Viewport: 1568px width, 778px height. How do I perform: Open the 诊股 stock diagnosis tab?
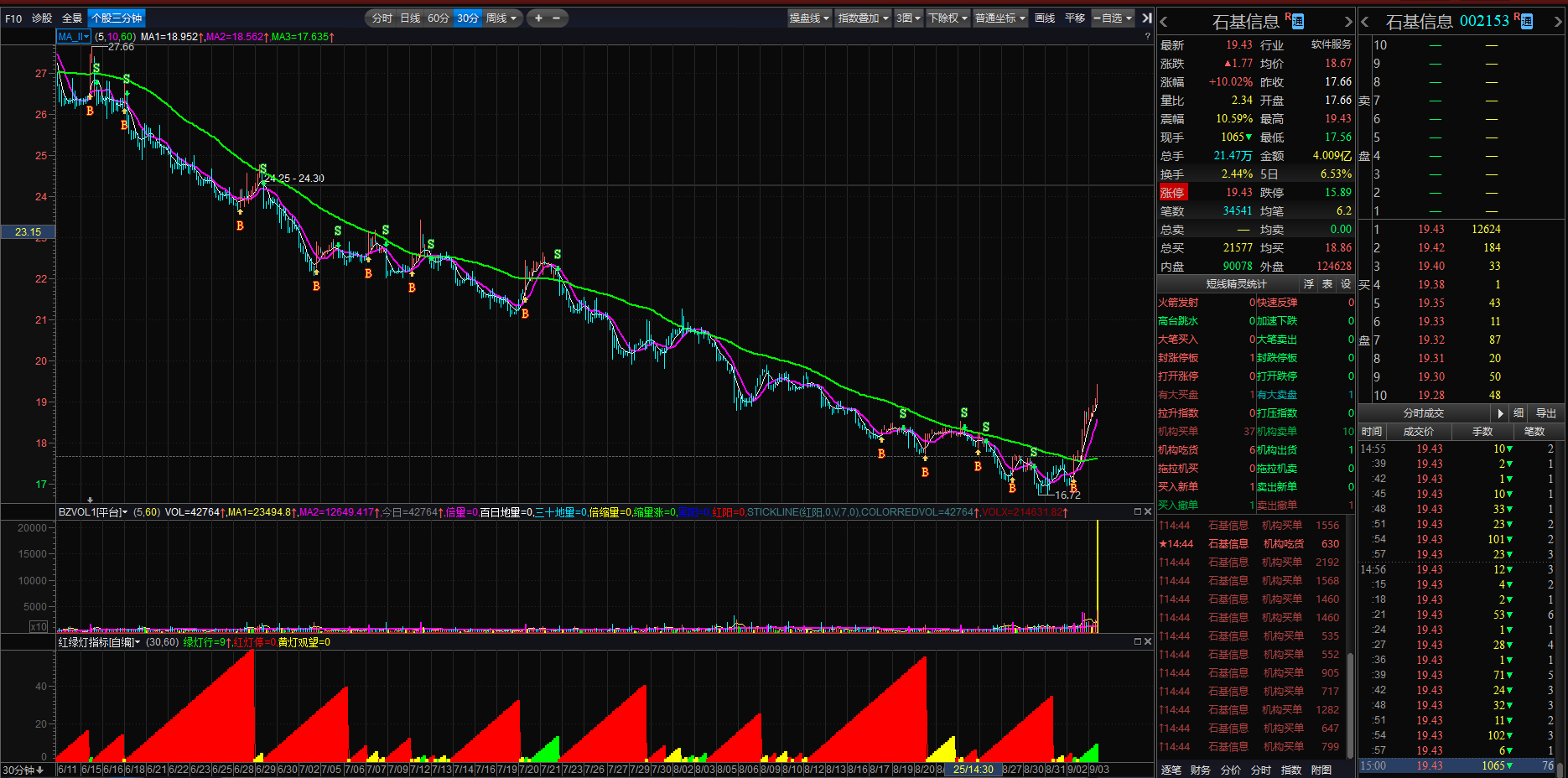(x=42, y=18)
